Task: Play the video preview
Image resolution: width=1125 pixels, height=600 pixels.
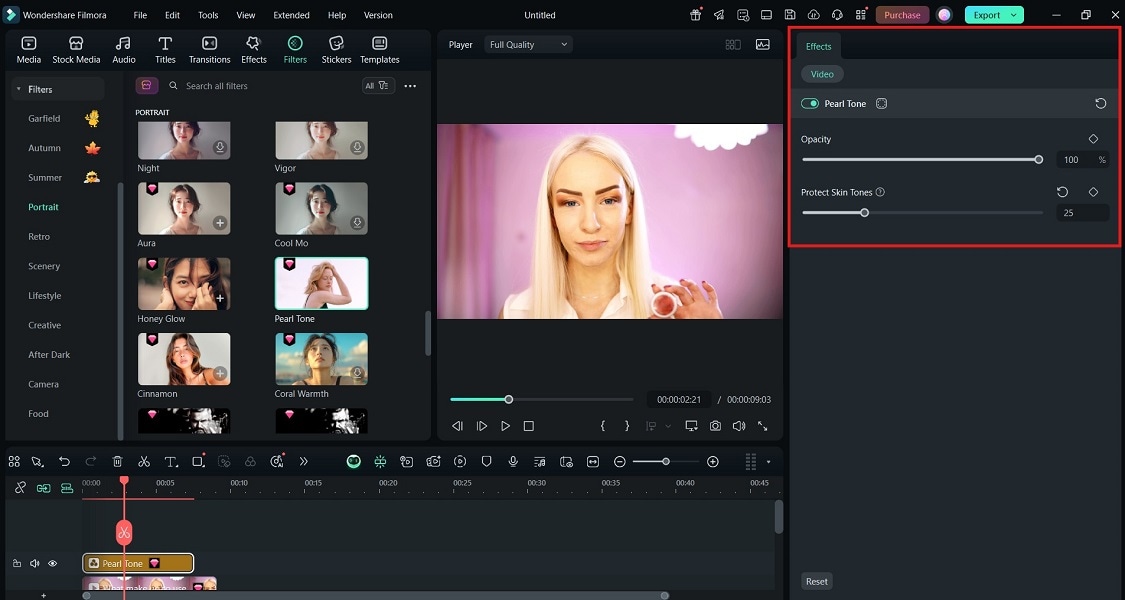Action: [x=505, y=426]
